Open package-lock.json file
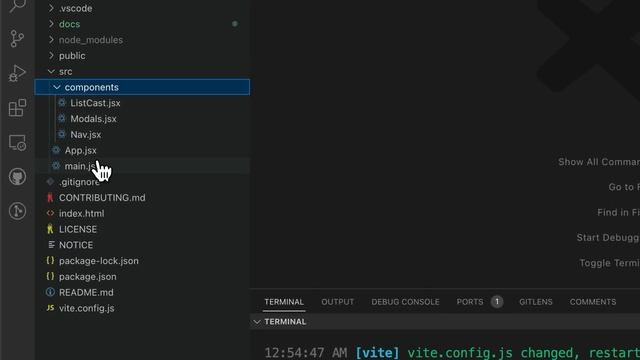This screenshot has height=360, width=640. pyautogui.click(x=142, y=261)
